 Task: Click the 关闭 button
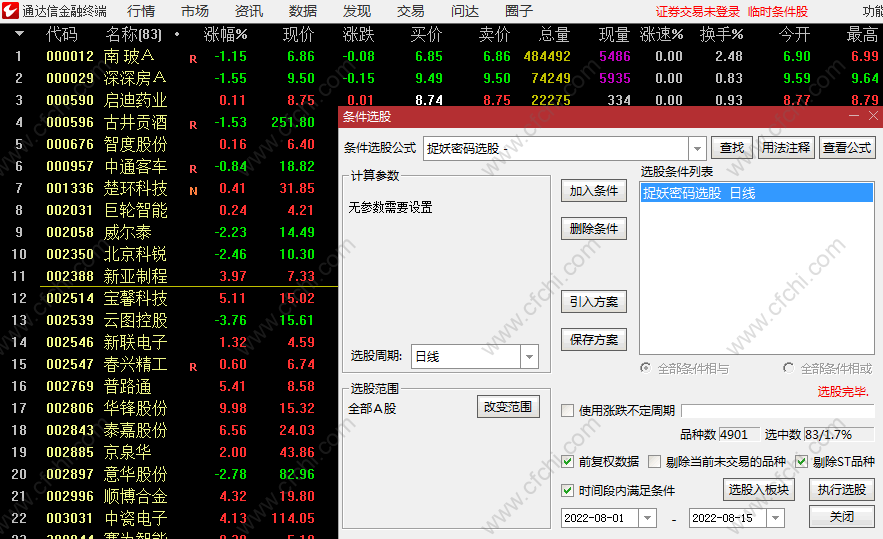[841, 516]
